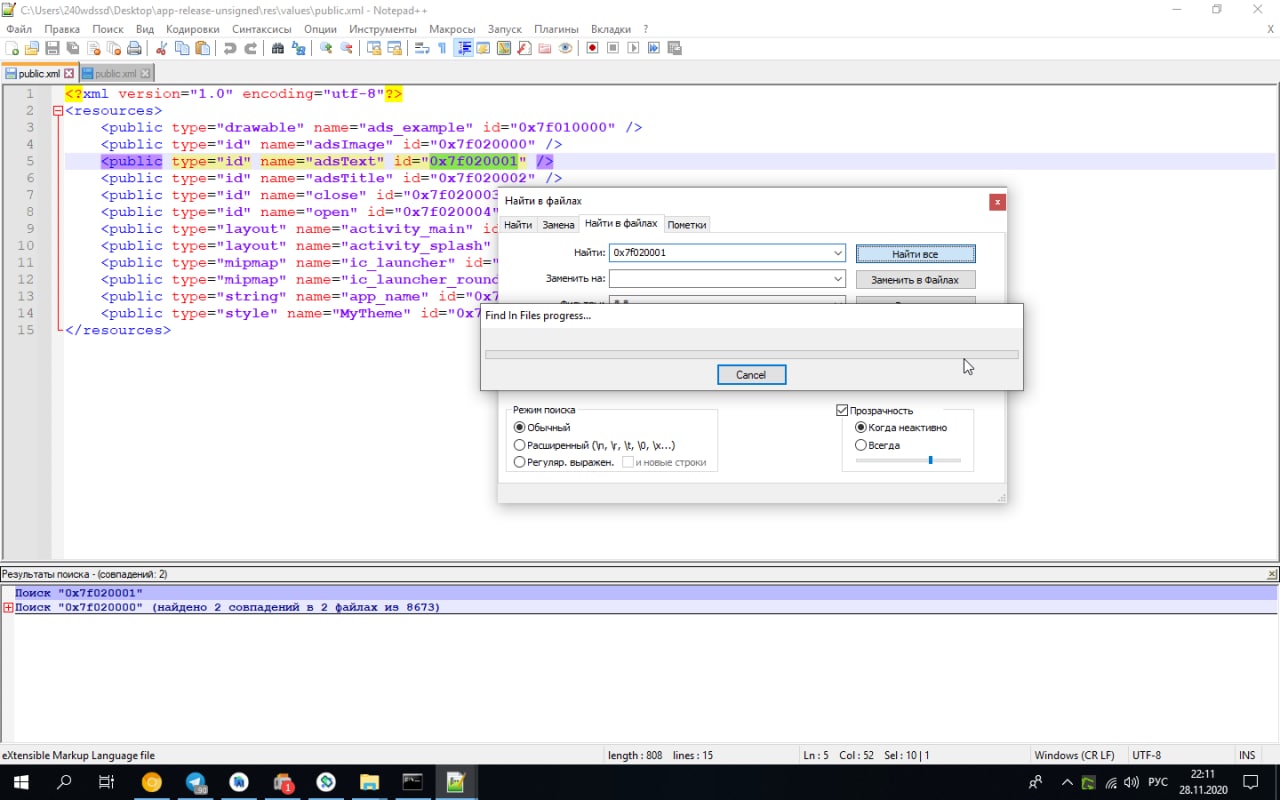This screenshot has height=800, width=1280.
Task: Click the Paste clipboard toolbar icon
Action: tap(203, 48)
